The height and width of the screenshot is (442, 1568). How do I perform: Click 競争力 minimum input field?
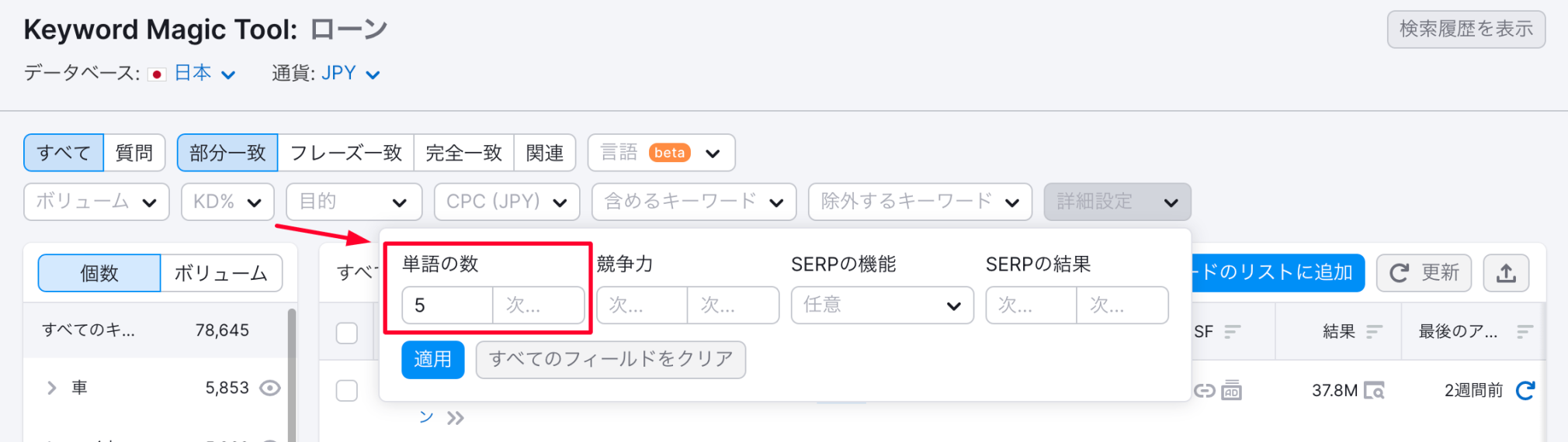point(642,305)
